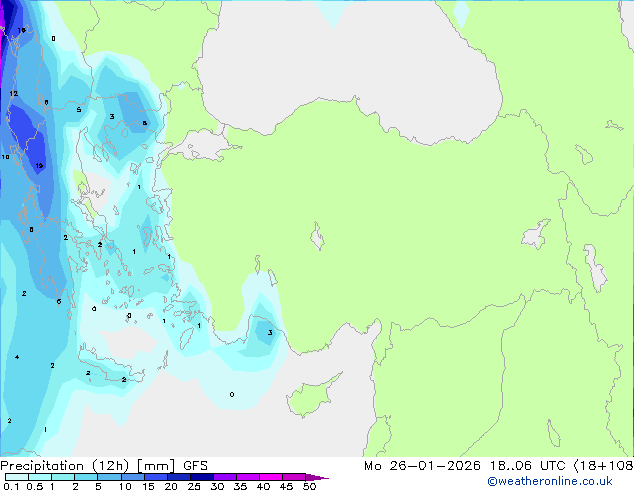Click the map value '12' near left edge
This screenshot has width=634, height=490.
[14, 94]
